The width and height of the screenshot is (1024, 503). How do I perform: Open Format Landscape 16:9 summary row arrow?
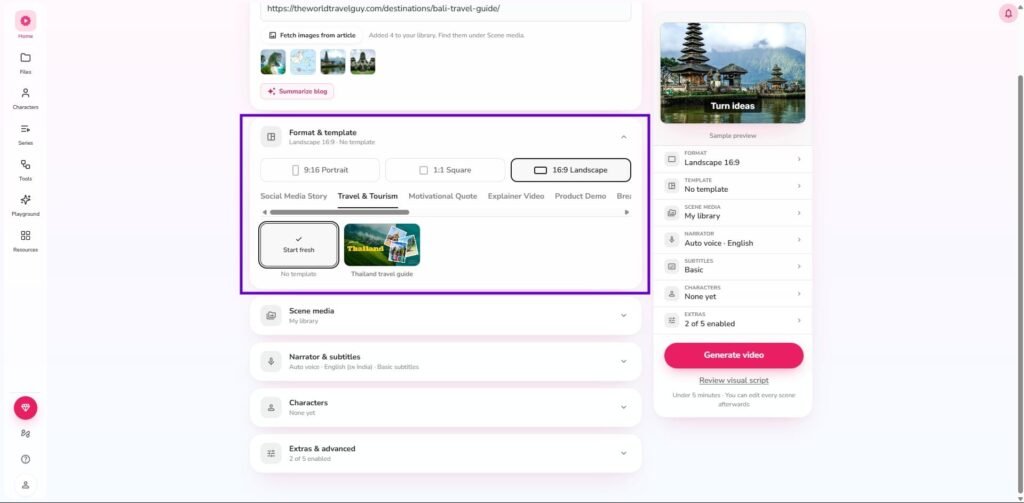pyautogui.click(x=799, y=159)
